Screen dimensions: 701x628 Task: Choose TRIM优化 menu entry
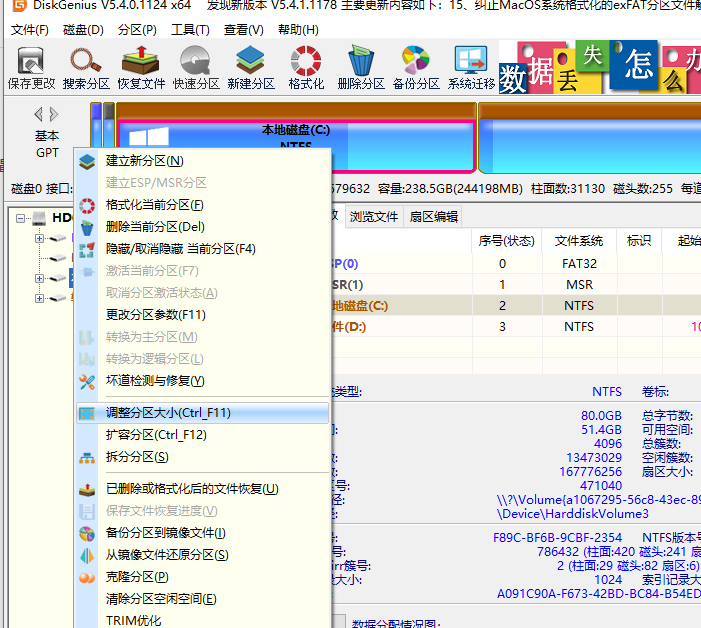(x=203, y=620)
